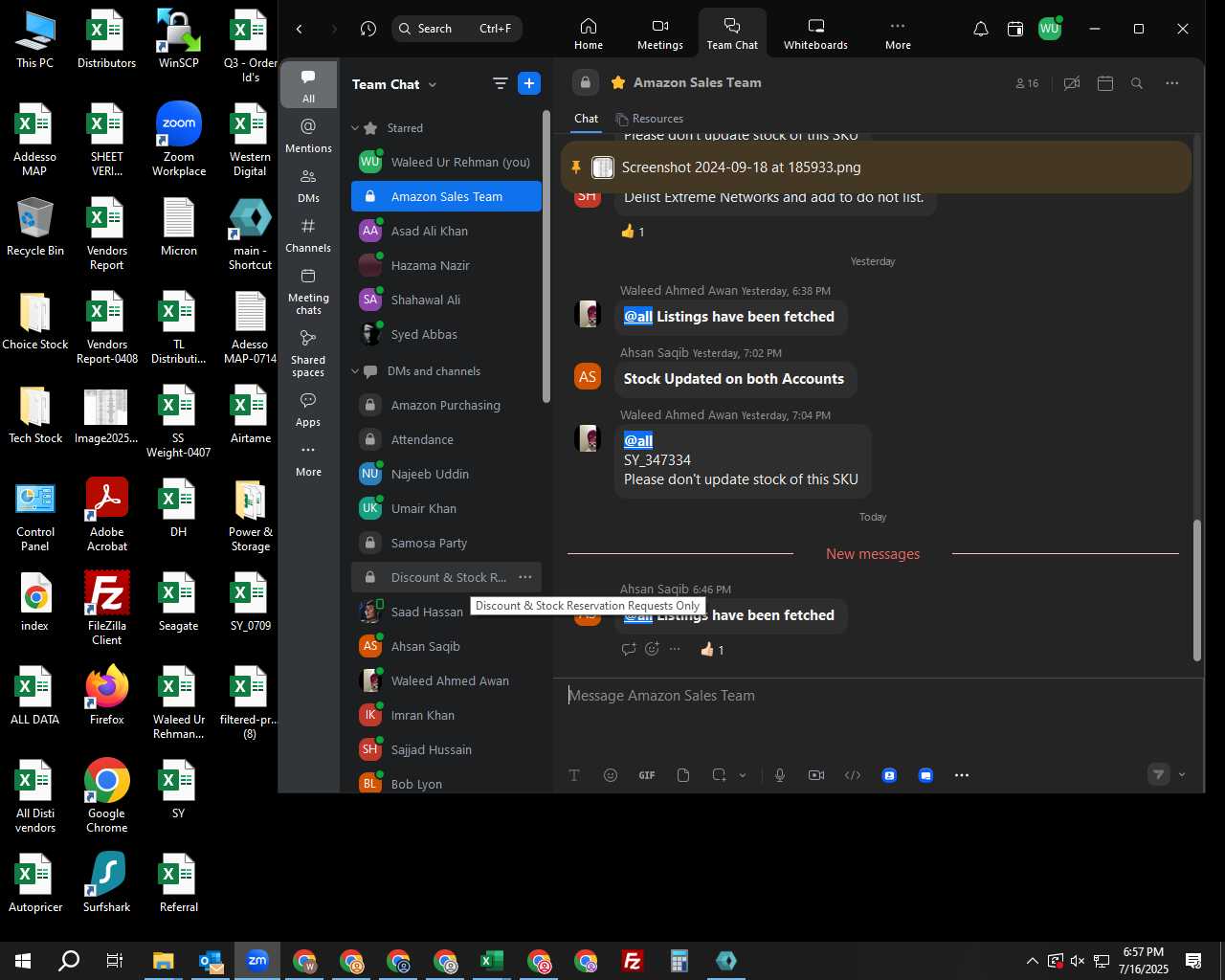Reply to the latest Listings fetched message
1225x980 pixels.
[x=629, y=649]
